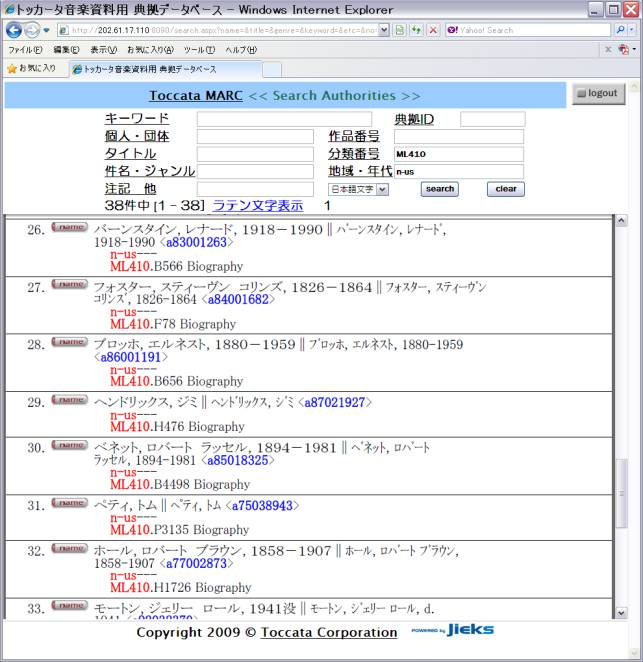The height and width of the screenshot is (662, 643).
Task: Click into the 個人・団体 input field
Action: (x=255, y=136)
